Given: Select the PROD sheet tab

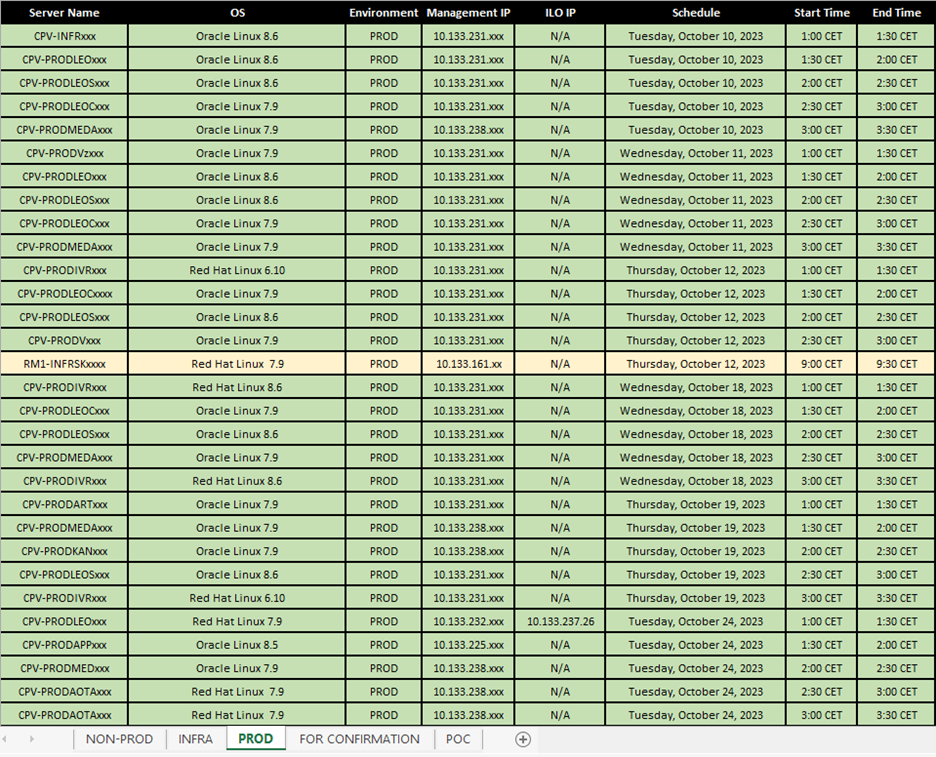Looking at the screenshot, I should [255, 738].
